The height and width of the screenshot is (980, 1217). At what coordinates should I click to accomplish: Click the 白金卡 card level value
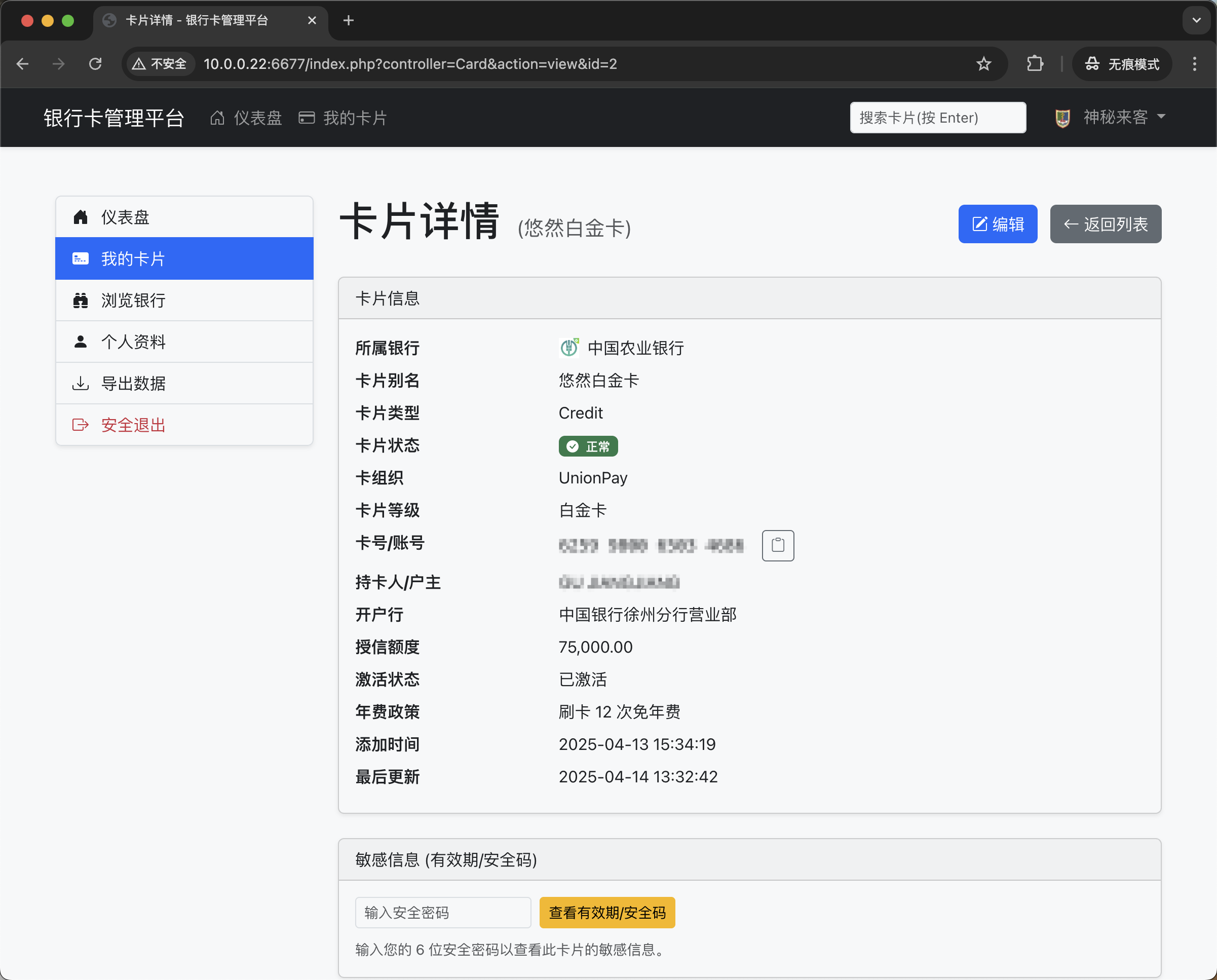pyautogui.click(x=583, y=510)
